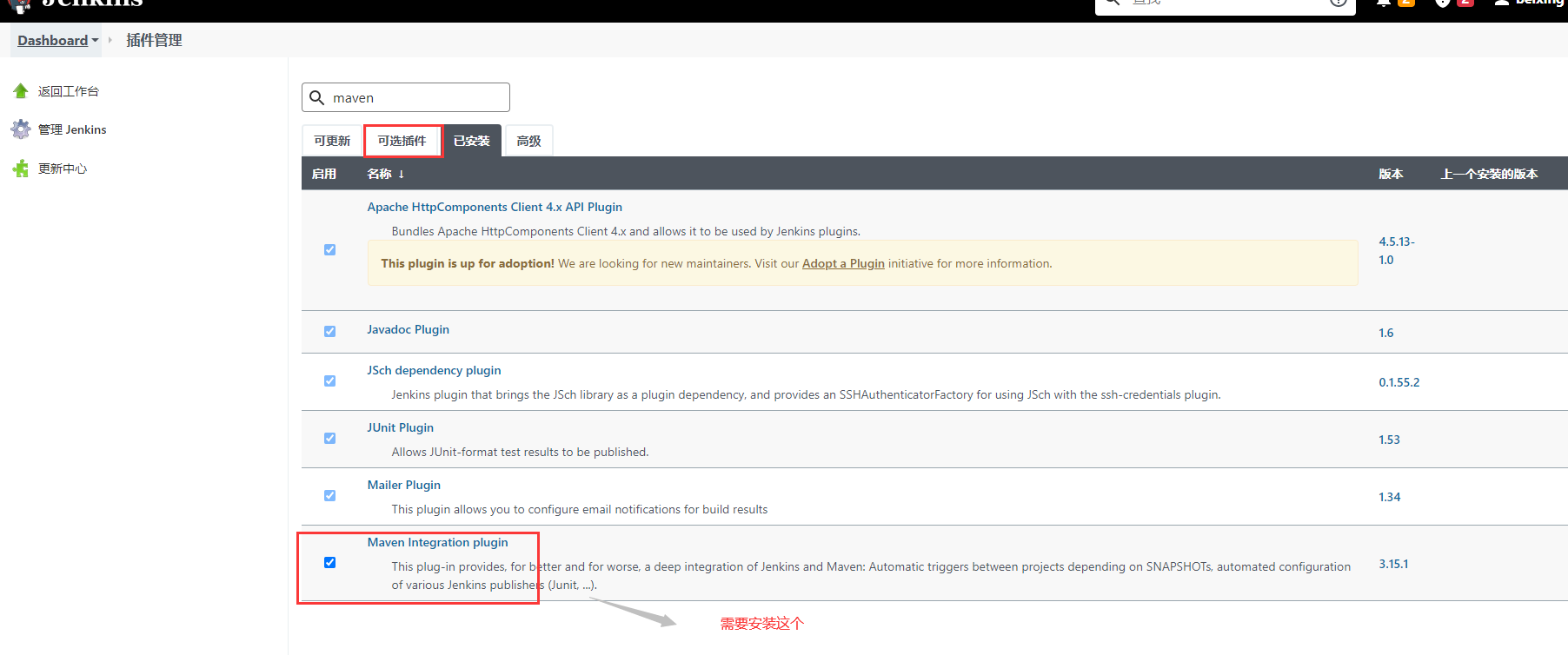Expand the Dashboard breadcrumb dropdown arrow

[x=95, y=40]
